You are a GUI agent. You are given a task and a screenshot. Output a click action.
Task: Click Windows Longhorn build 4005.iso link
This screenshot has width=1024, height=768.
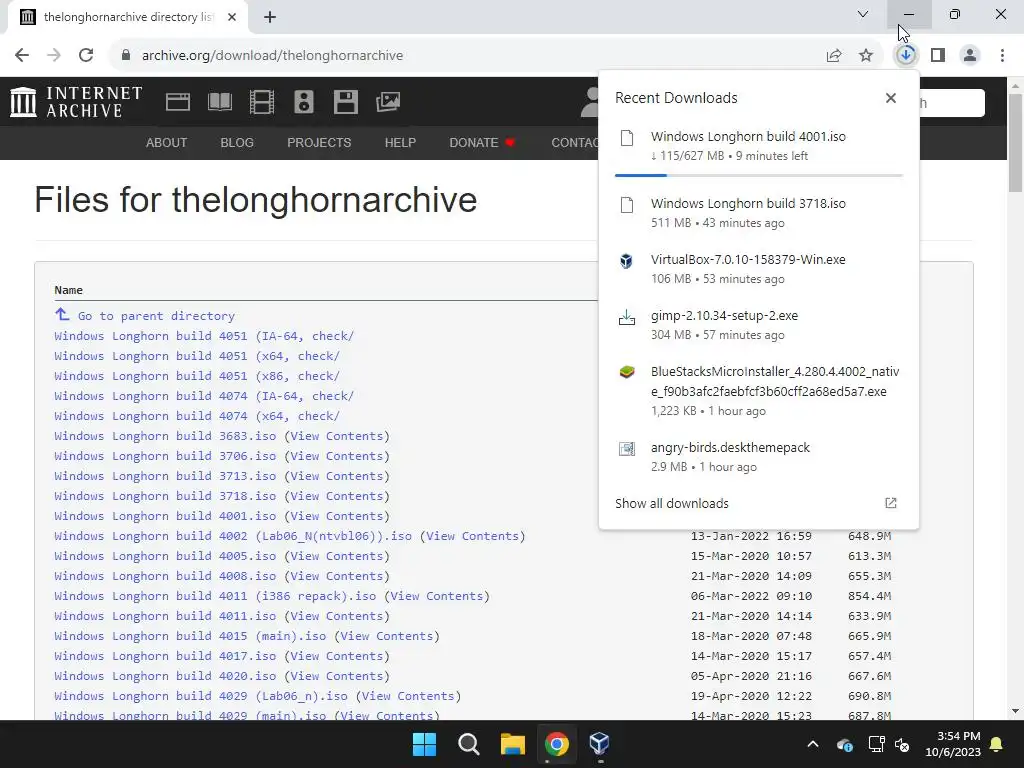coord(165,556)
